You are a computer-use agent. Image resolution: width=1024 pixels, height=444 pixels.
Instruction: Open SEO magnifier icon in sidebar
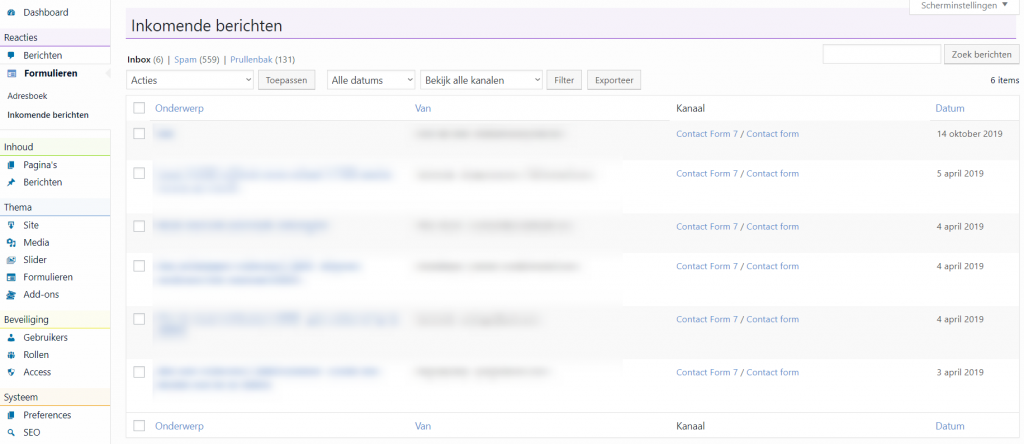pos(11,432)
